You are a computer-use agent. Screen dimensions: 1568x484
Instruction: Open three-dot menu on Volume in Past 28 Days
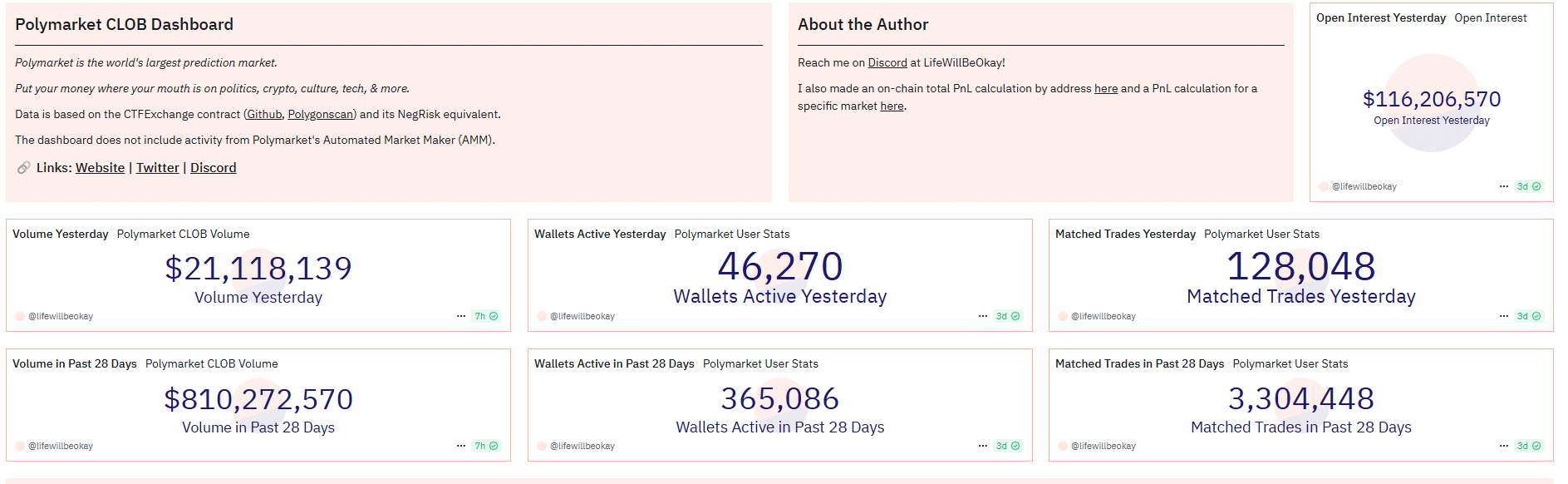pos(461,446)
